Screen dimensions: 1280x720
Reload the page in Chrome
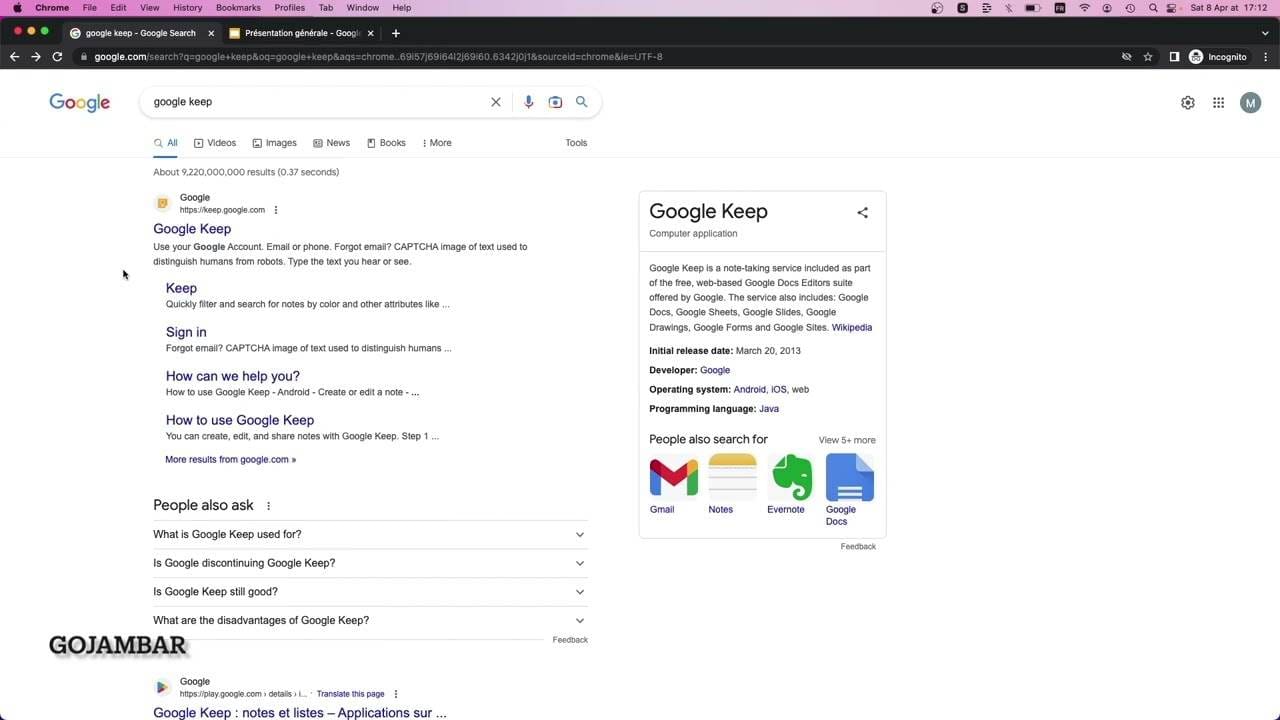pos(57,57)
